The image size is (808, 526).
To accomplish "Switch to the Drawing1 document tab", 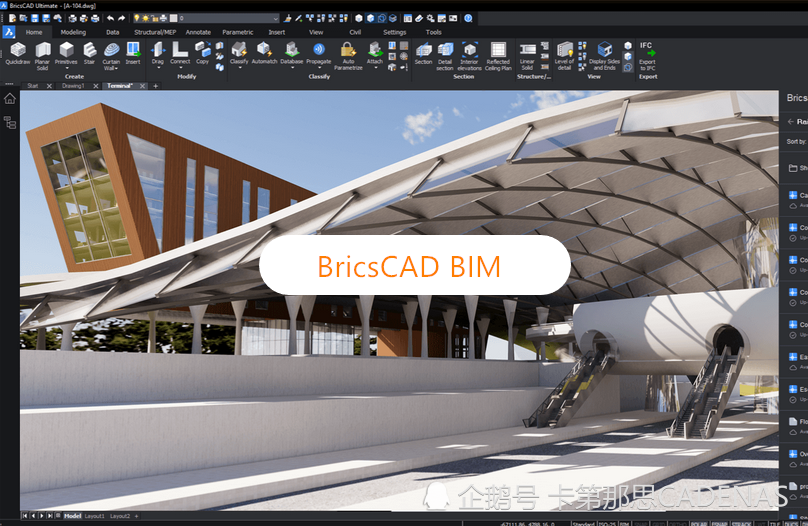I will (73, 86).
